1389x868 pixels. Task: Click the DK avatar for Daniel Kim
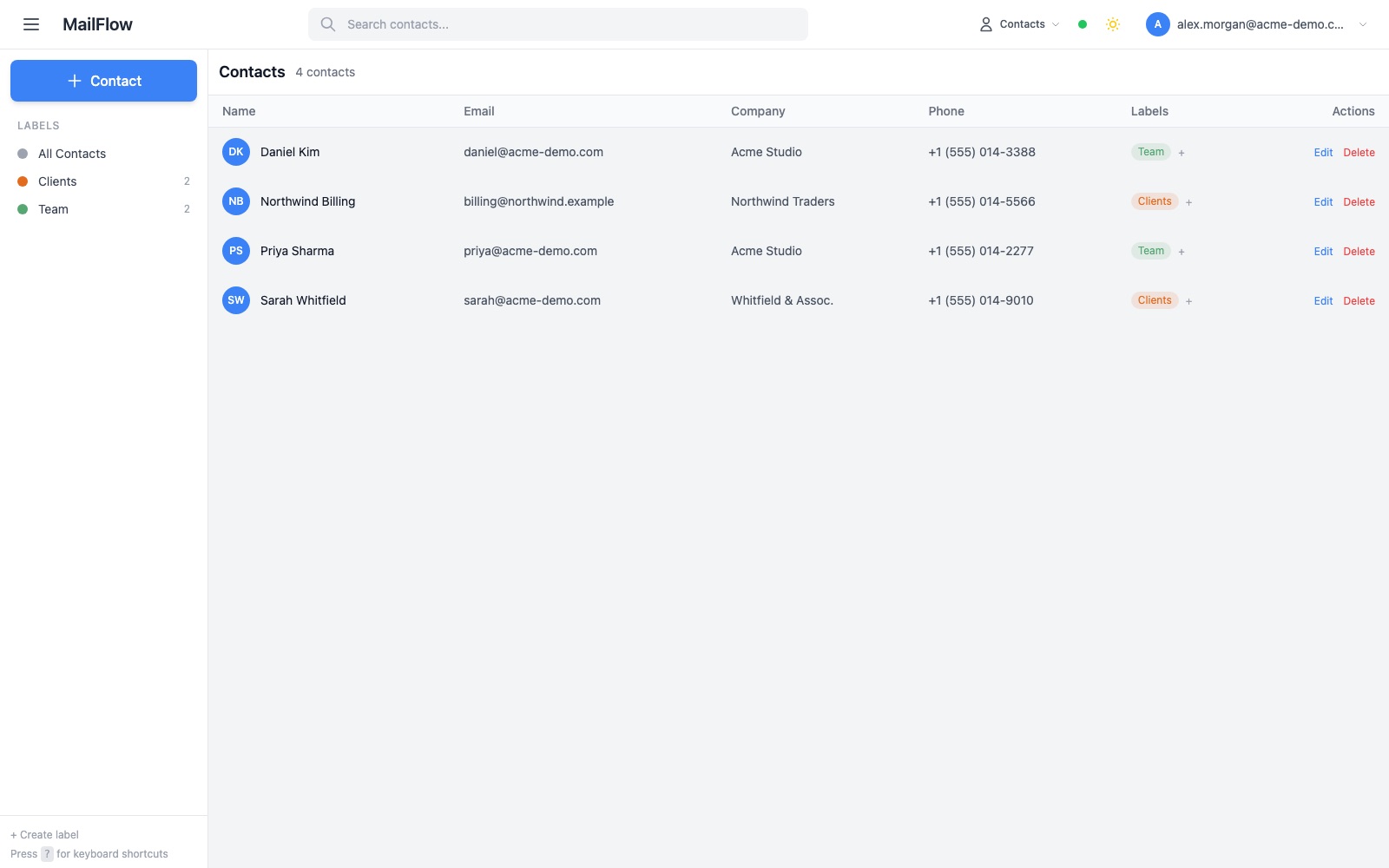tap(236, 152)
